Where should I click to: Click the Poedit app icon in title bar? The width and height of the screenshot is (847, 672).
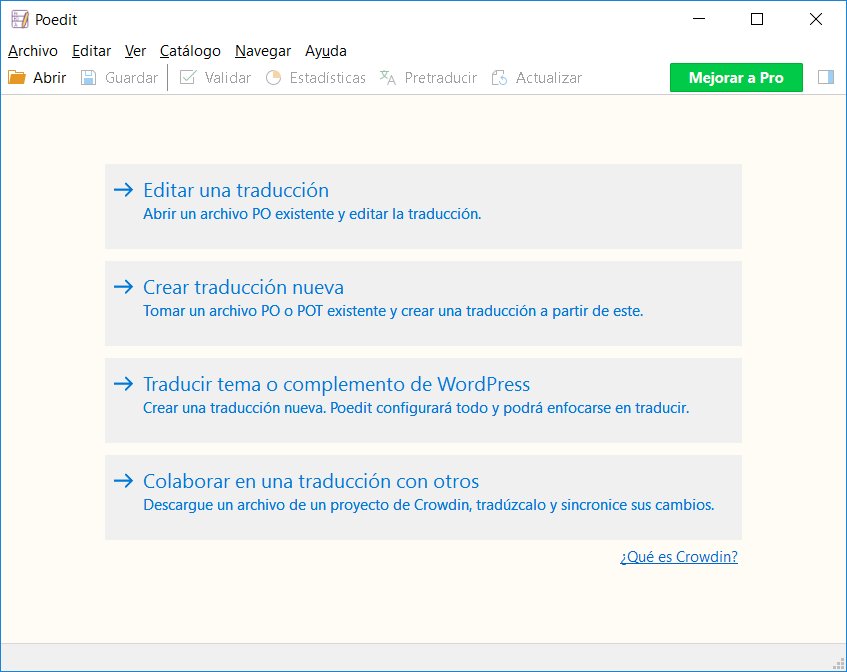pos(20,19)
